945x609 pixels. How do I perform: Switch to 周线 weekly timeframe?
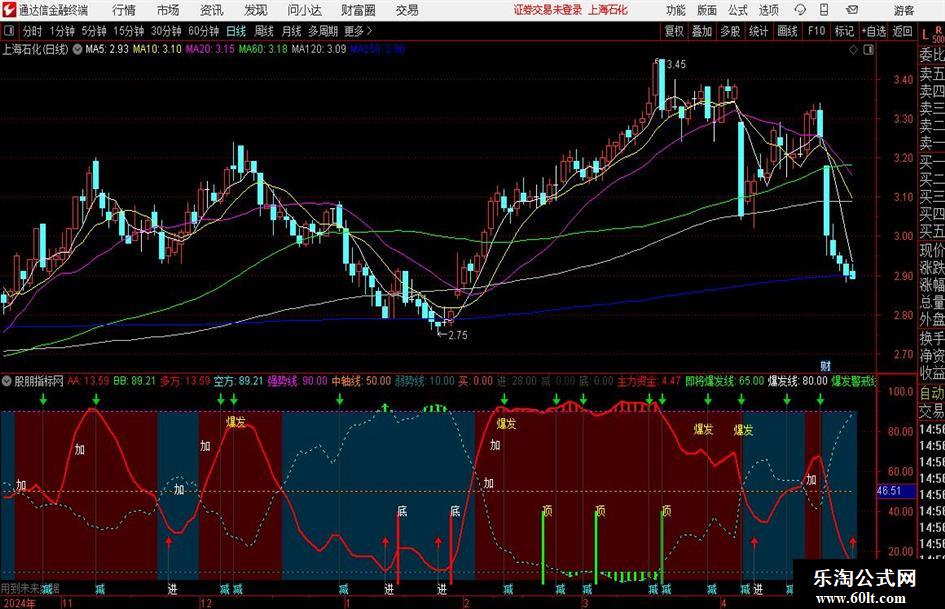click(x=264, y=31)
